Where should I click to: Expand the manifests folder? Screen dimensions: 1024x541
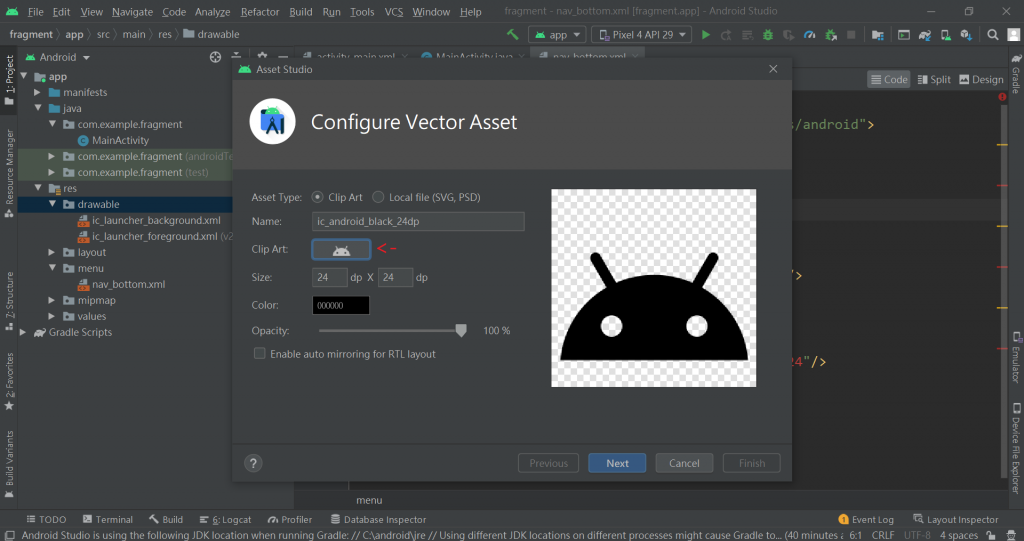tap(38, 92)
